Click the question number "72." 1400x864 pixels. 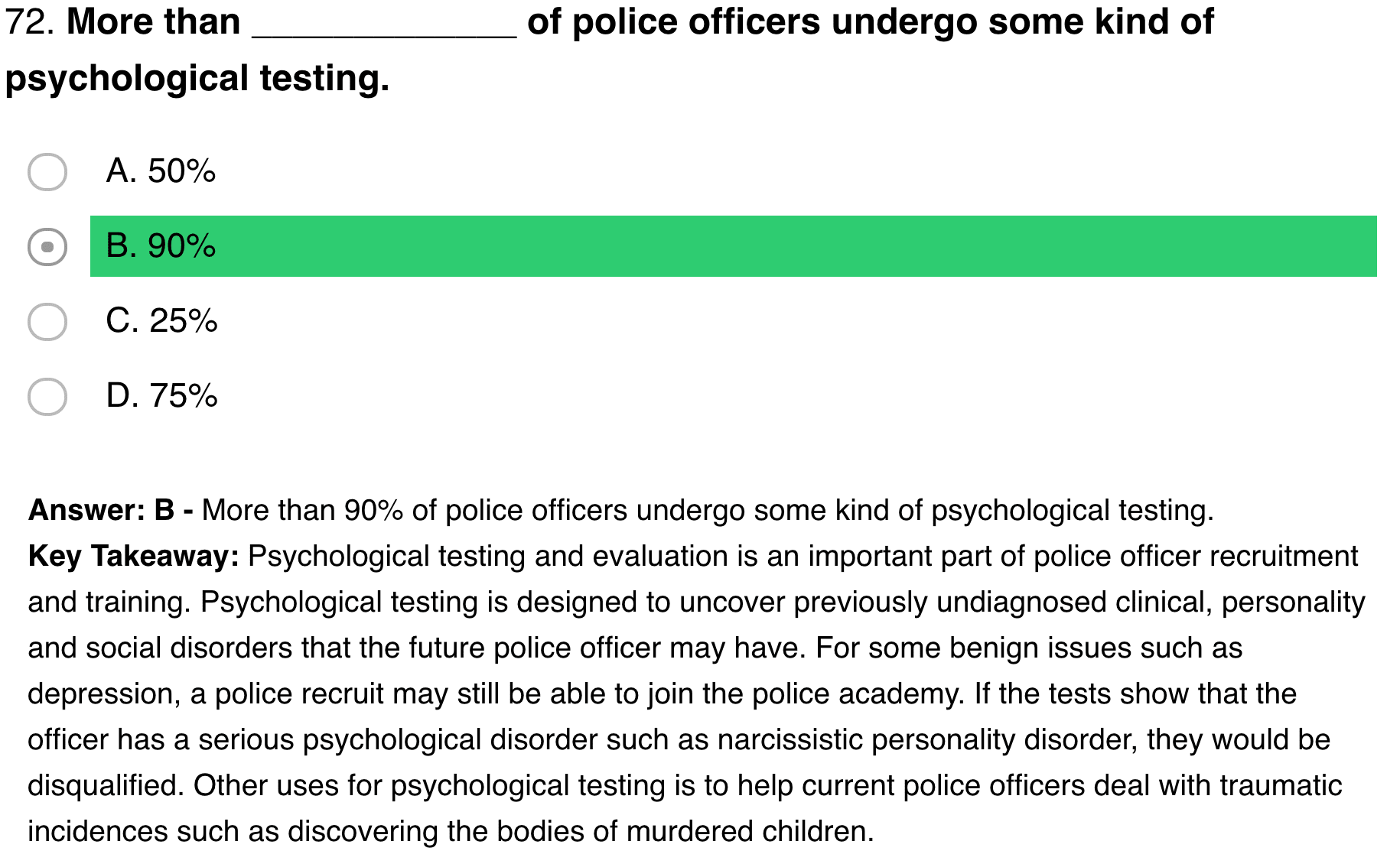tap(30, 22)
